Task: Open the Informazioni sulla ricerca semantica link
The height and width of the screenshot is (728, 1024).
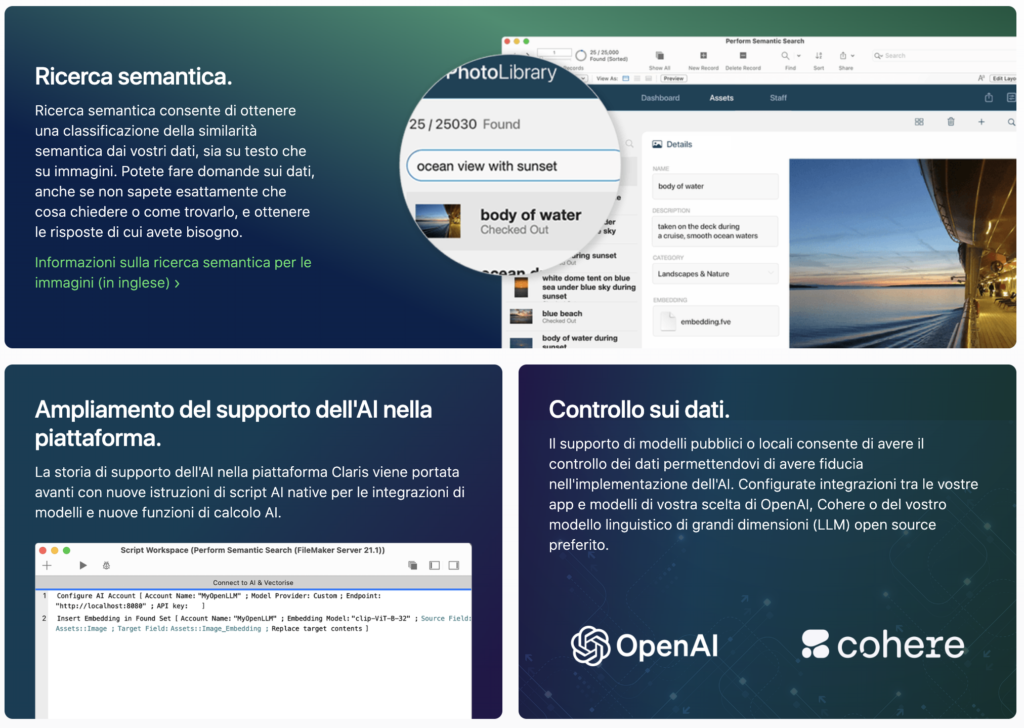Action: [x=173, y=272]
